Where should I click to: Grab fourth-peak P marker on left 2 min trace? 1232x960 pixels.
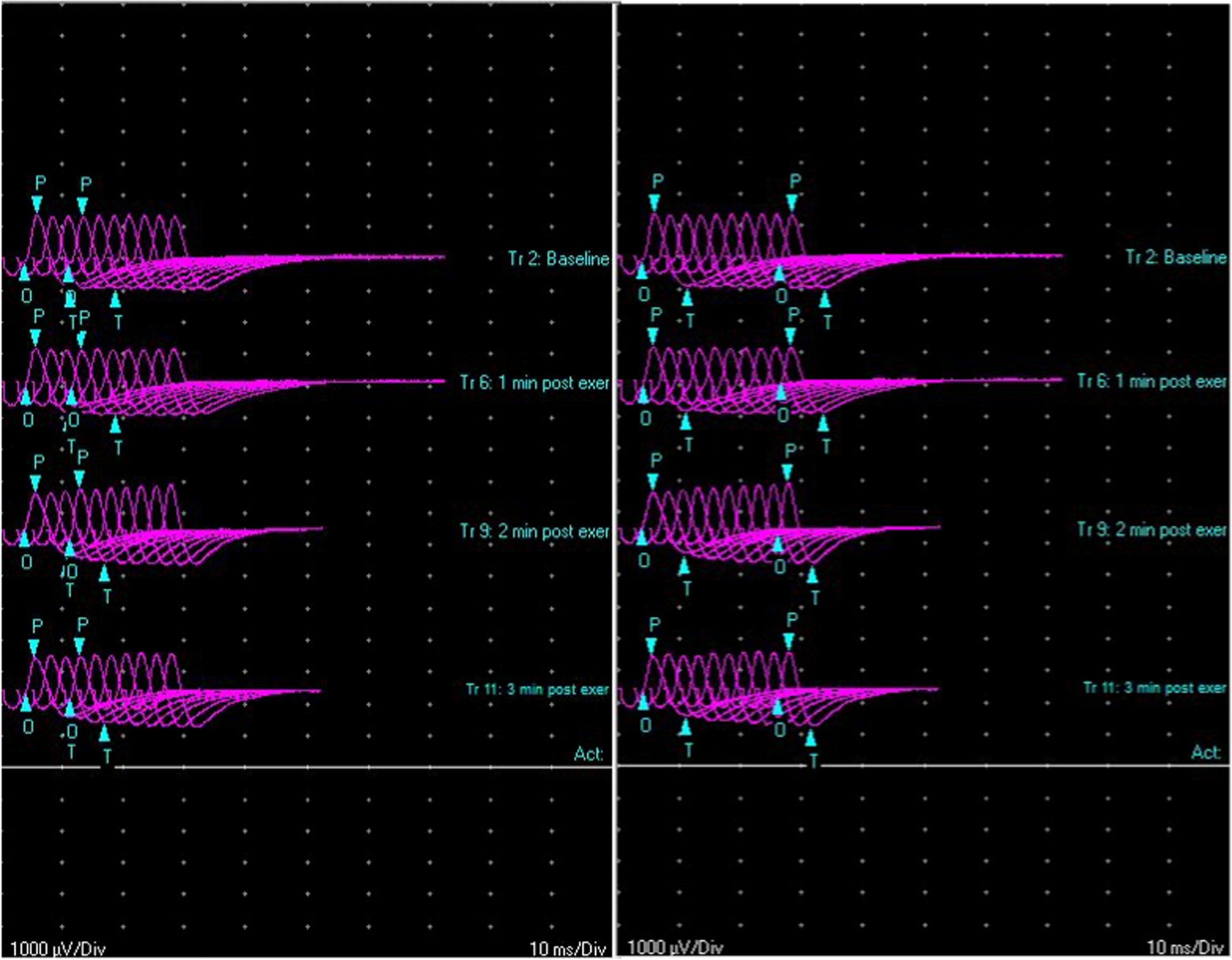click(79, 478)
